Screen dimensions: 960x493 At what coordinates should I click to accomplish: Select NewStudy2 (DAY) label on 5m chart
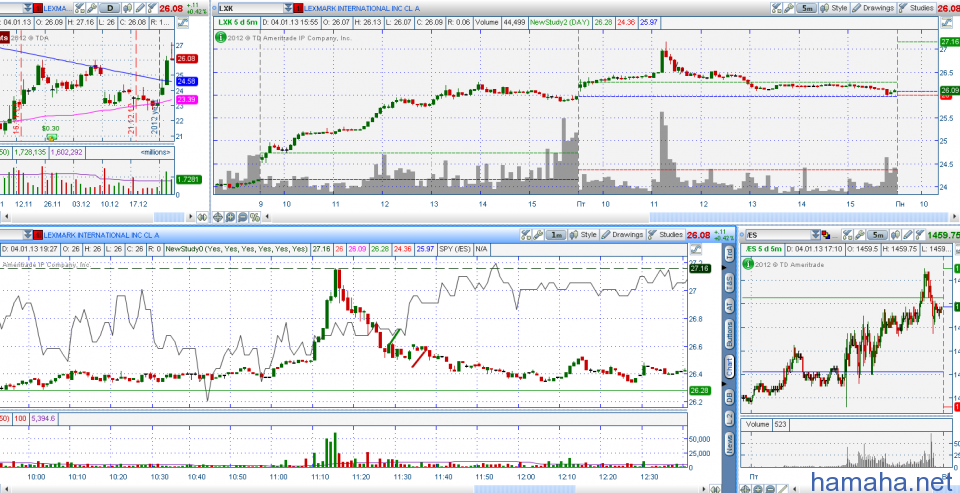tap(560, 22)
